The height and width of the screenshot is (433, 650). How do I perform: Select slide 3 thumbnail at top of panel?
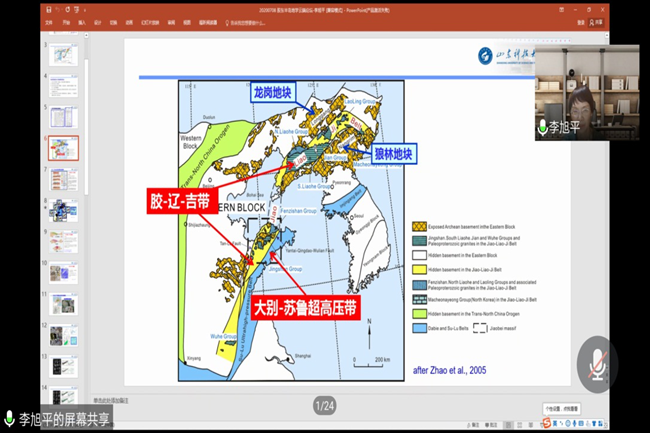click(x=64, y=55)
